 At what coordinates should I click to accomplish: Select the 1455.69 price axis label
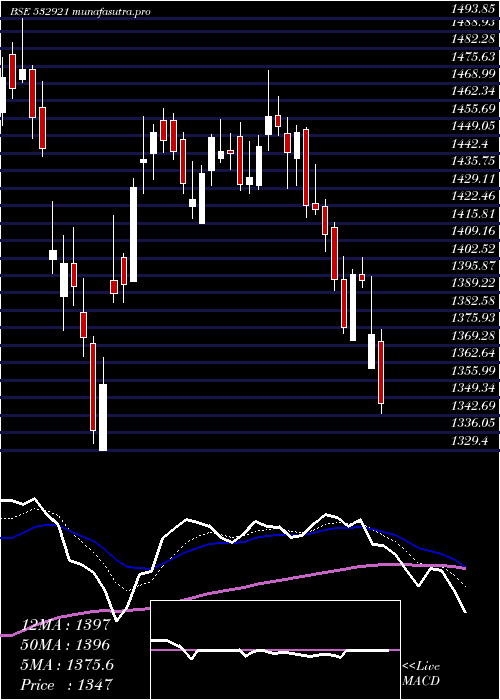tap(473, 109)
